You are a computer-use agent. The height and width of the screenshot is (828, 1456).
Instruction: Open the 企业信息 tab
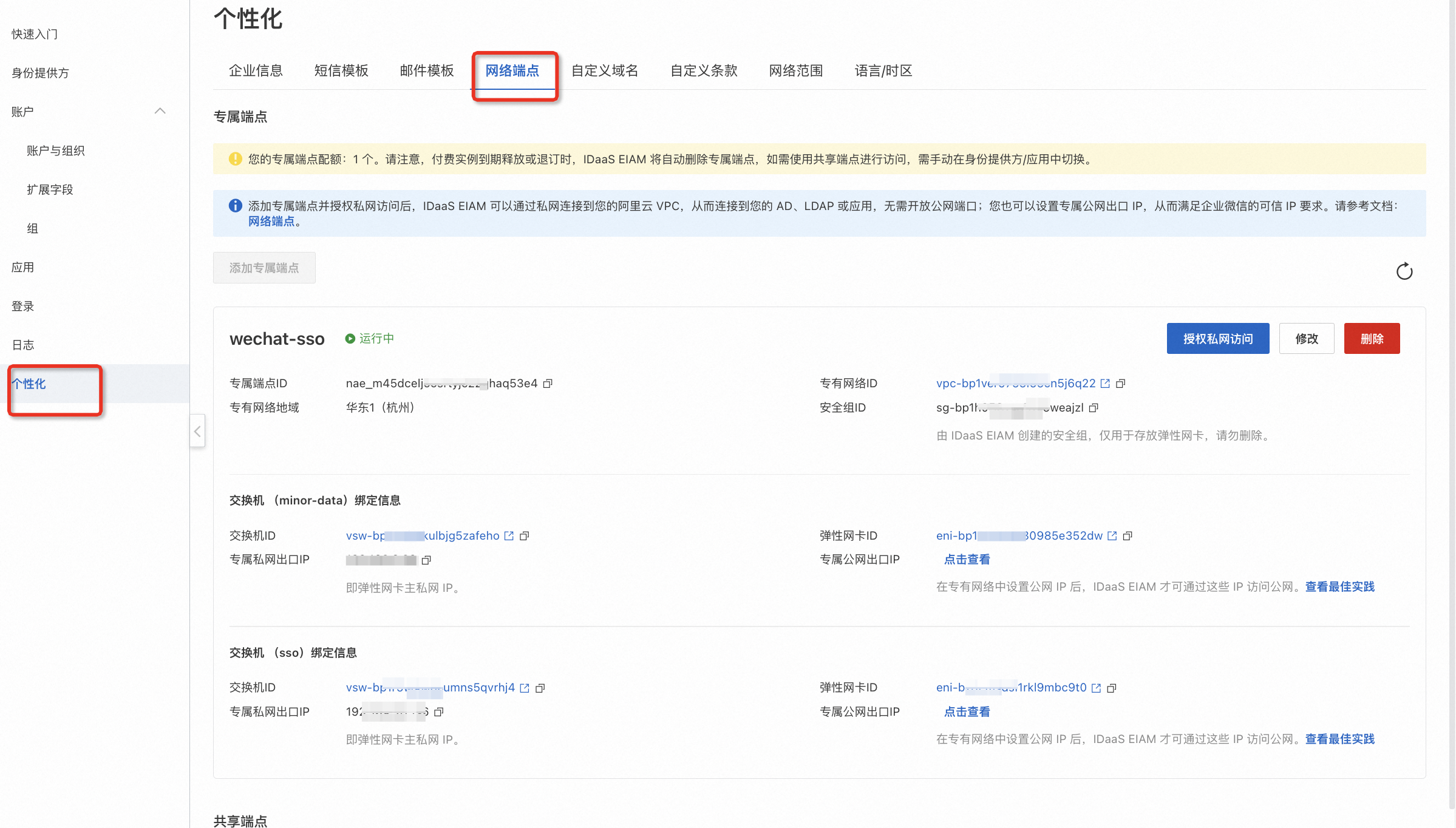point(256,70)
